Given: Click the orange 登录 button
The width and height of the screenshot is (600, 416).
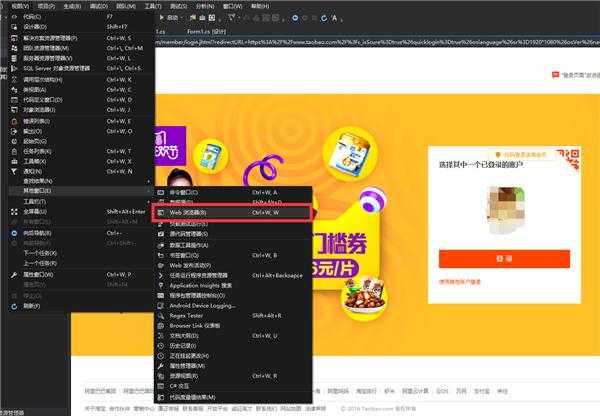Looking at the screenshot, I should click(504, 259).
